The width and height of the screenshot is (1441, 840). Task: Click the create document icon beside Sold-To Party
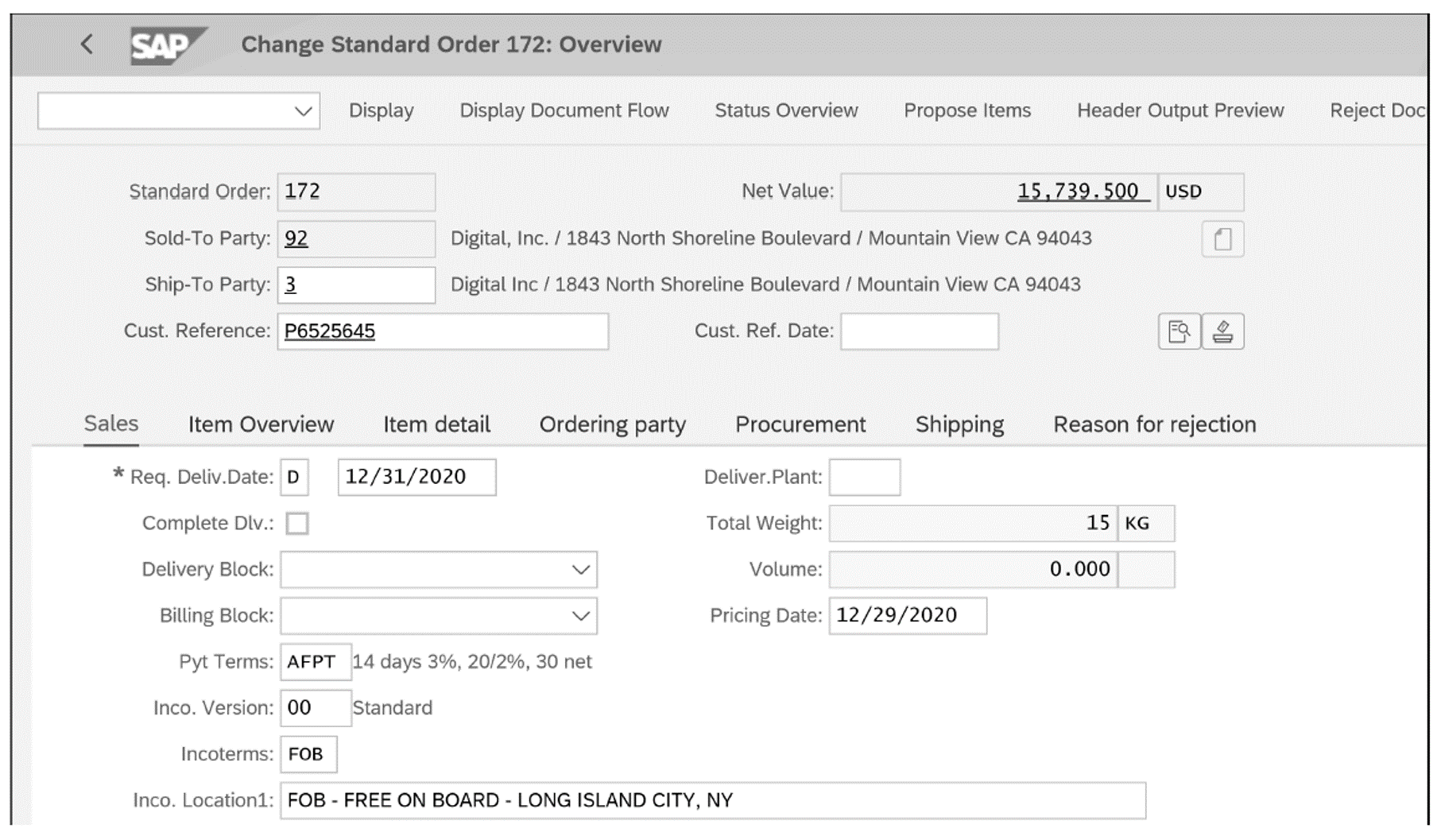1222,238
